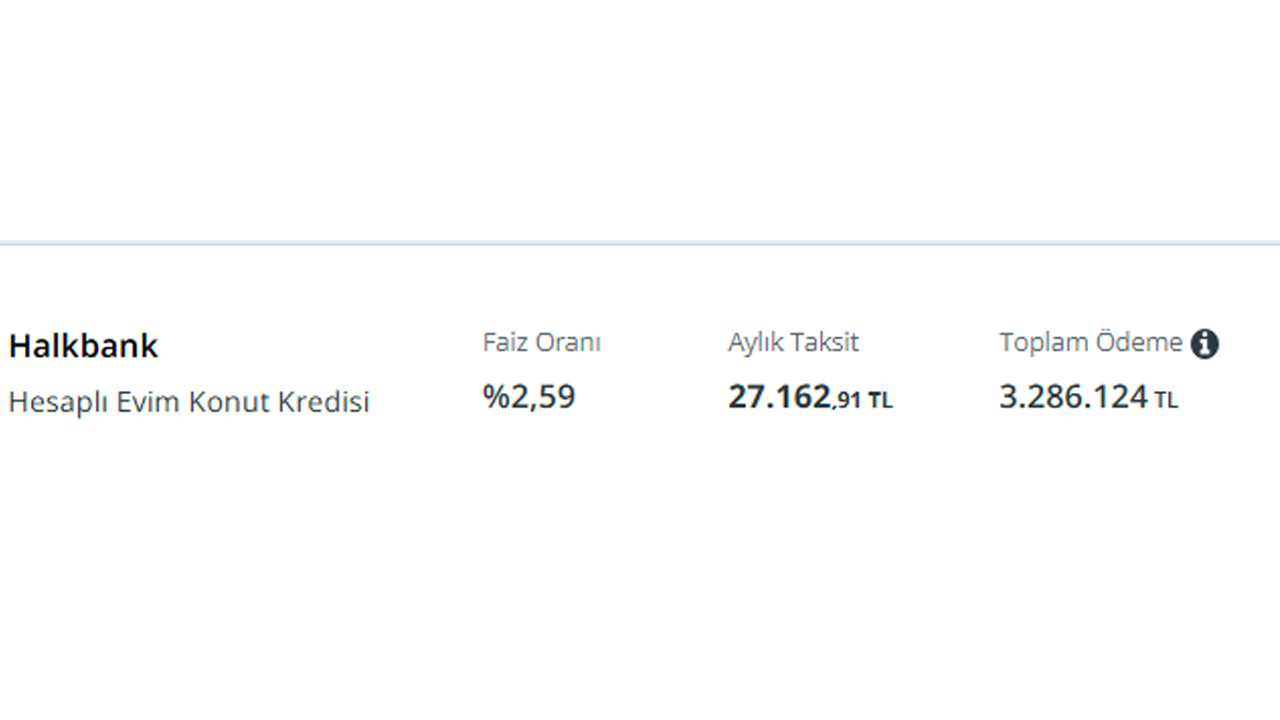The image size is (1280, 720).
Task: Select the 27.162 monthly installment amount
Action: tap(779, 397)
